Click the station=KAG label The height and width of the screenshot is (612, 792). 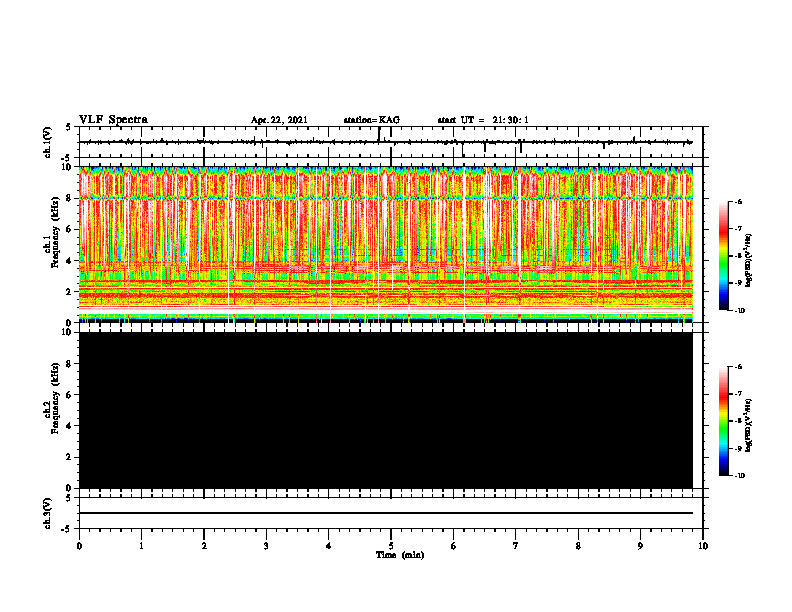372,120
